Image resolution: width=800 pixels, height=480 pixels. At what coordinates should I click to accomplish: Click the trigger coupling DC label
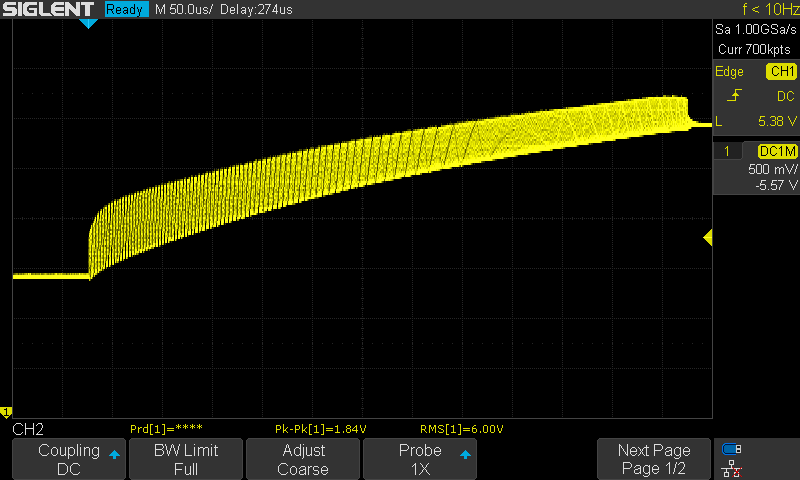tap(786, 96)
